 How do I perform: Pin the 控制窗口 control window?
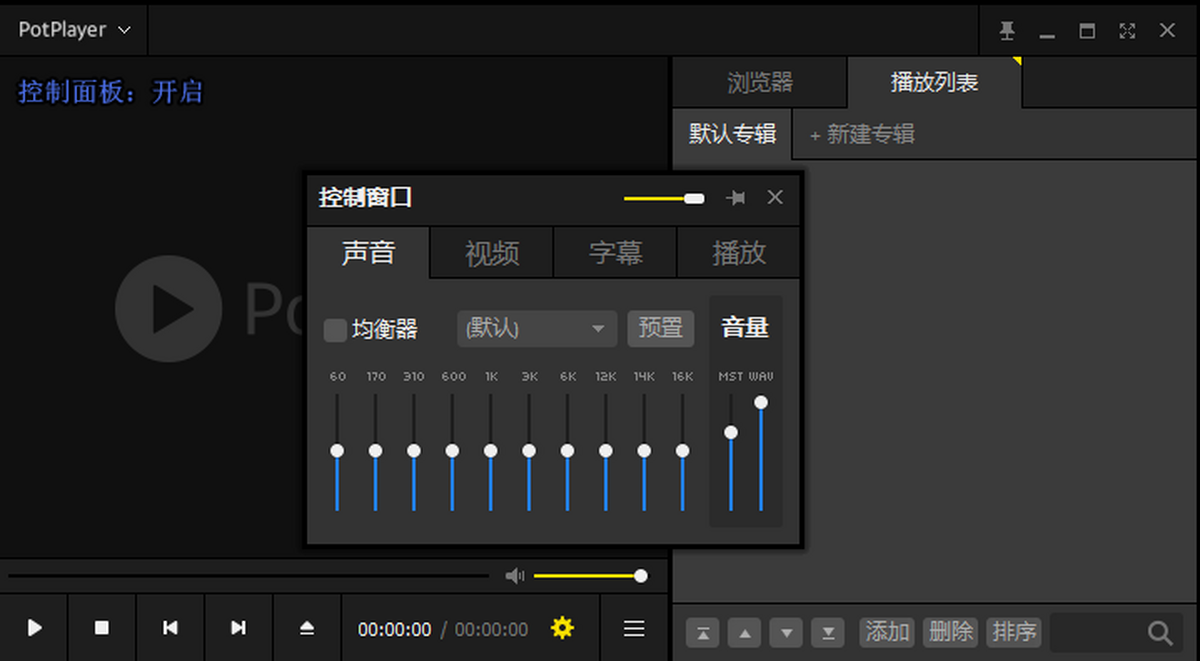(x=736, y=198)
